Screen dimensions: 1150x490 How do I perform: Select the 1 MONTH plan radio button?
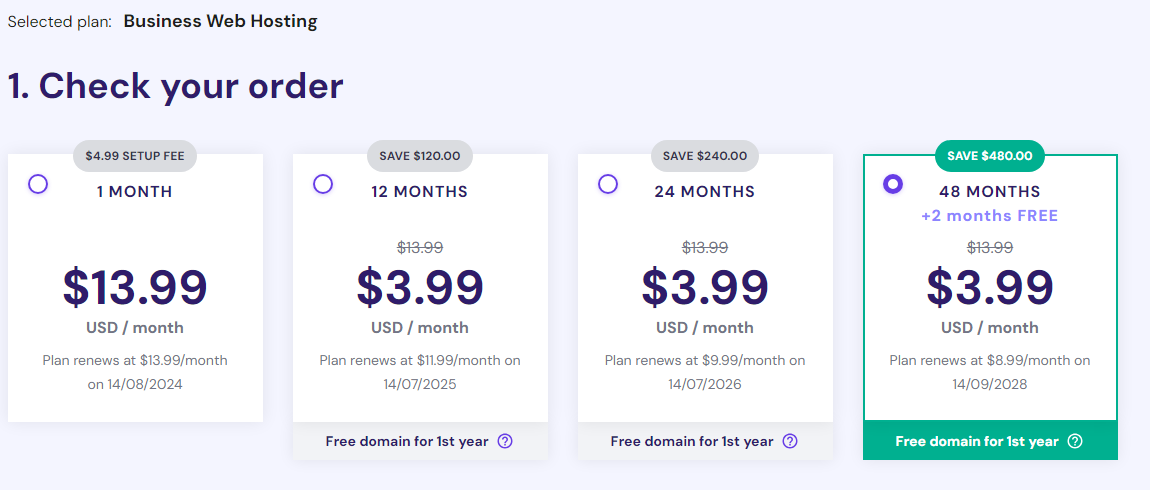(x=38, y=184)
